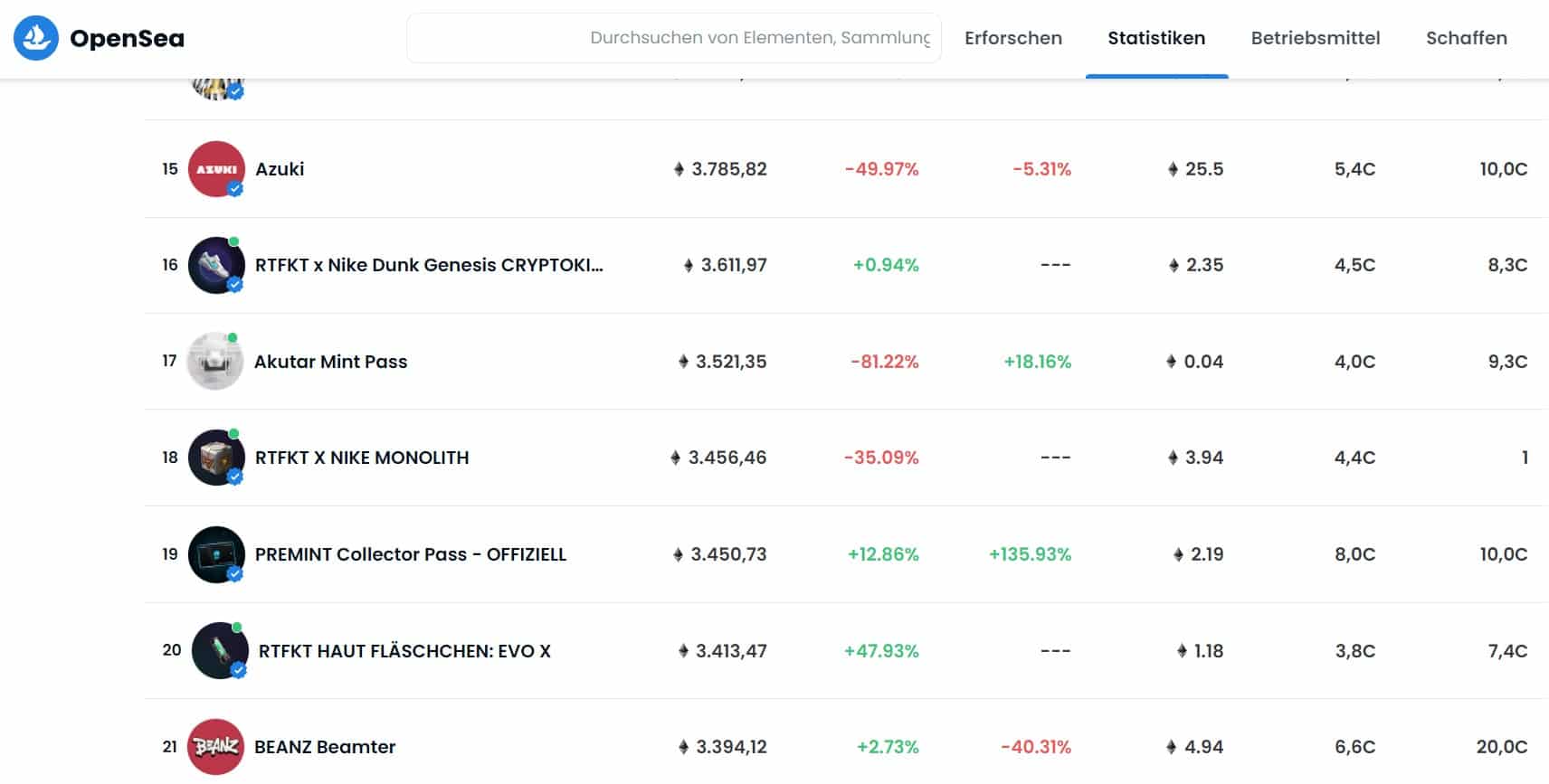
Task: Click the Ethereum icon beside floor 2.35
Action: pos(1174,265)
